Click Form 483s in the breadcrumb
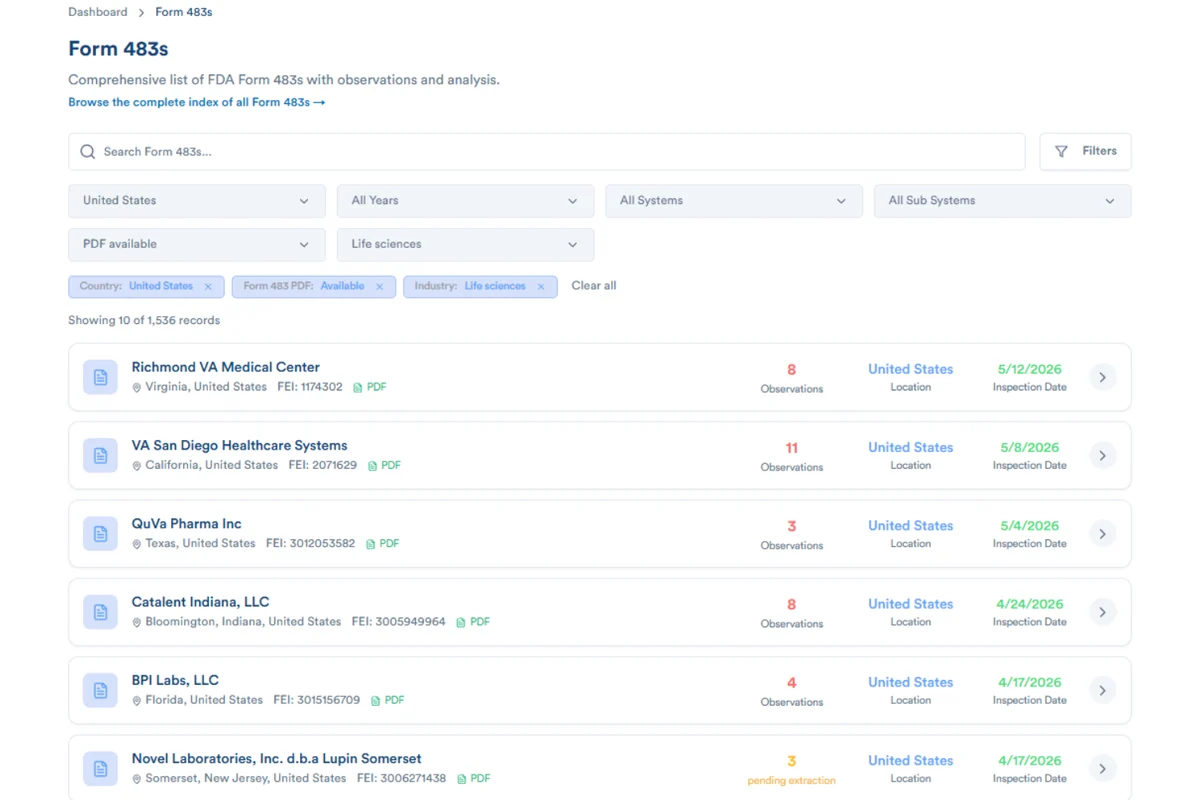Image resolution: width=1200 pixels, height=800 pixels. (x=184, y=12)
